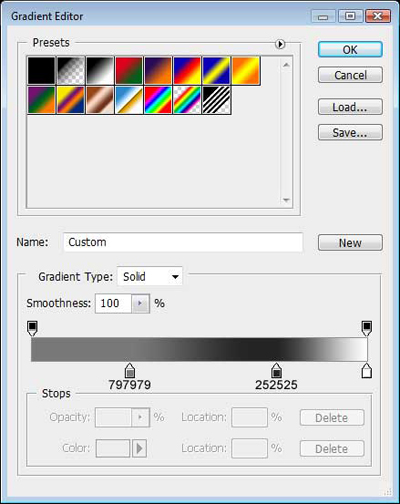Select the 797979 color stop
400x504 pixels.
point(130,370)
